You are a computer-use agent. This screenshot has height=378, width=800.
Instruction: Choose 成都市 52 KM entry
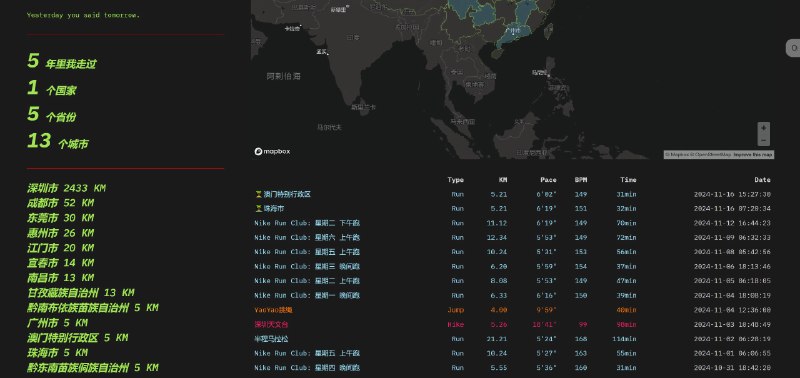[x=60, y=203]
